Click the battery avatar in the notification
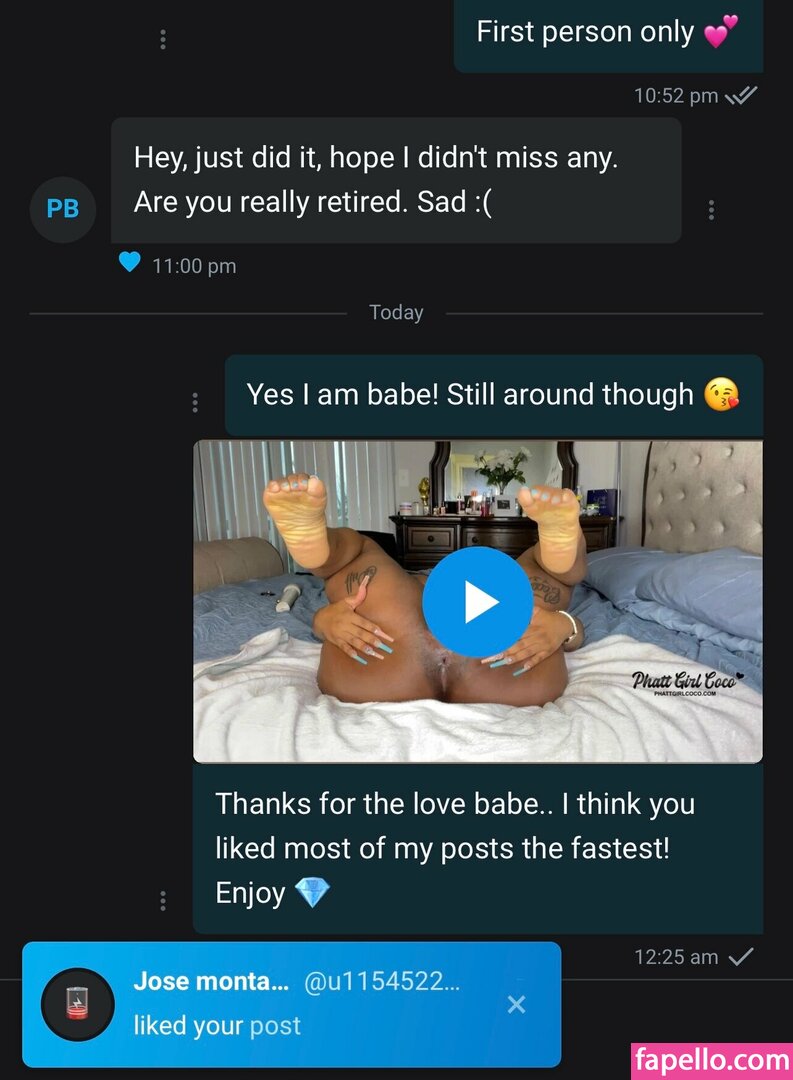Screen dimensions: 793x1080 click(x=77, y=1004)
